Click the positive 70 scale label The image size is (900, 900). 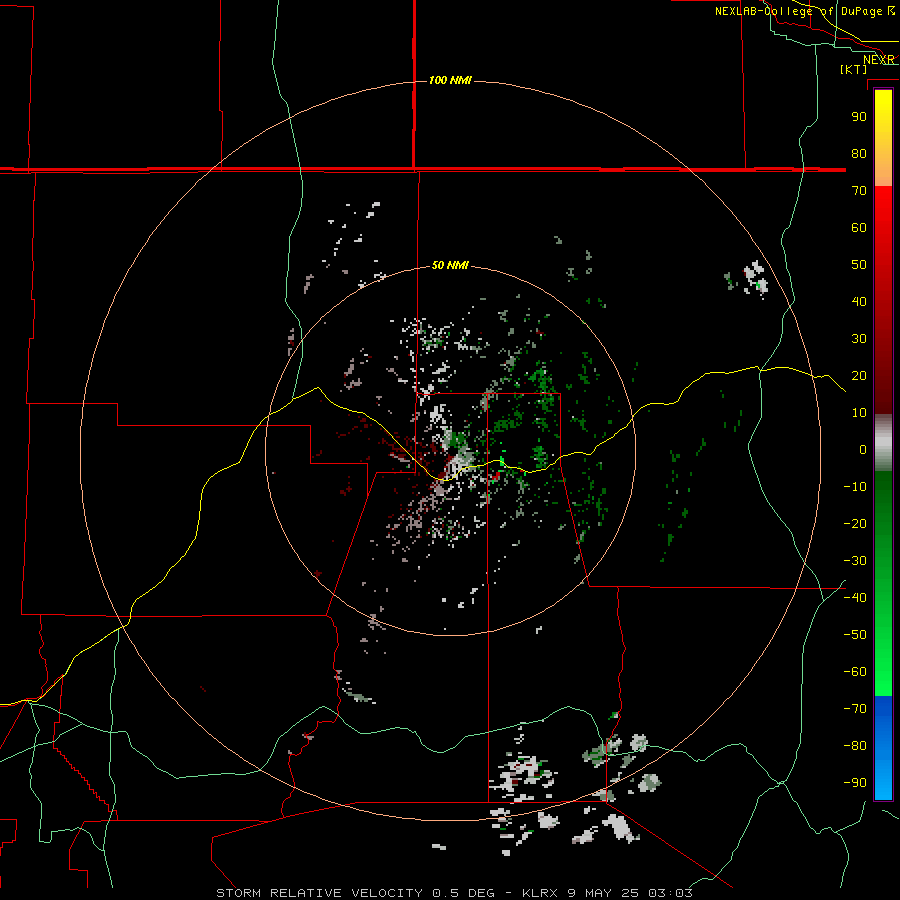click(x=859, y=191)
